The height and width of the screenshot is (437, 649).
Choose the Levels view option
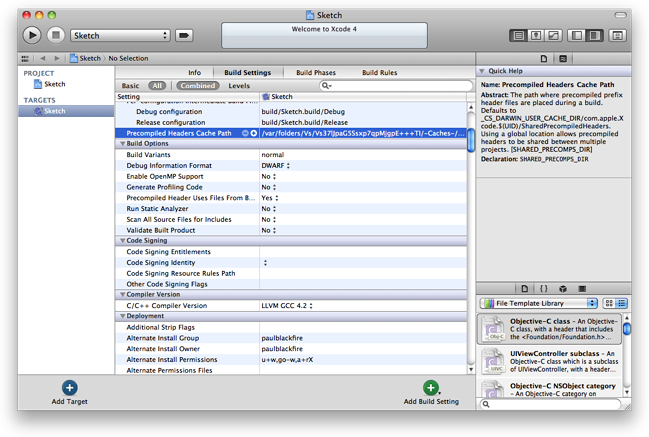coord(239,86)
